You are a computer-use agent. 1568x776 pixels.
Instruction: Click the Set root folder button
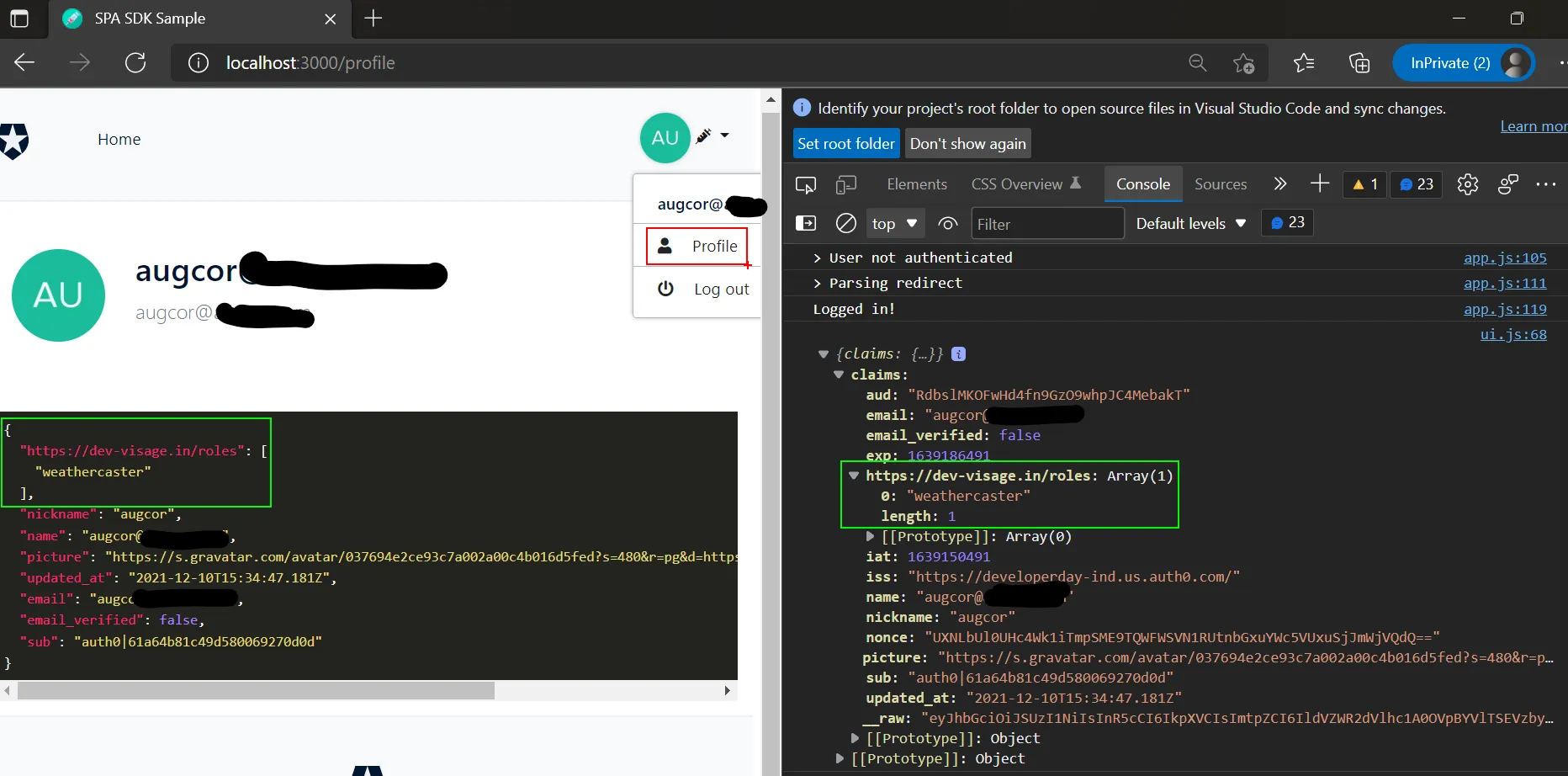846,143
